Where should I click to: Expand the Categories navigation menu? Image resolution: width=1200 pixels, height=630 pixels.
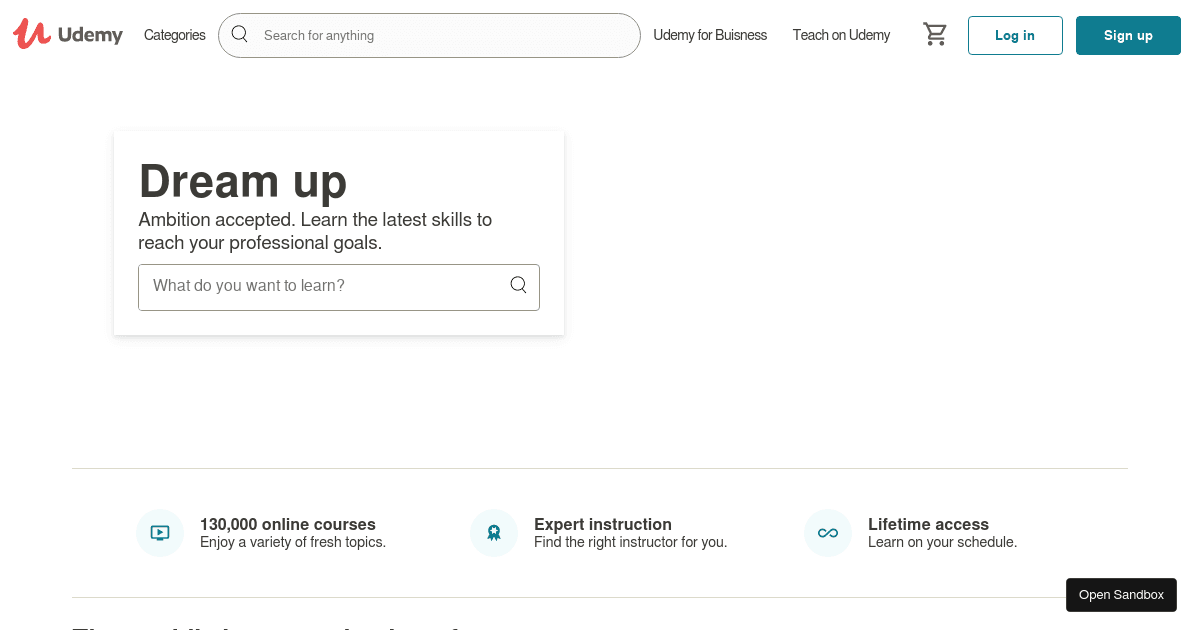tap(174, 35)
